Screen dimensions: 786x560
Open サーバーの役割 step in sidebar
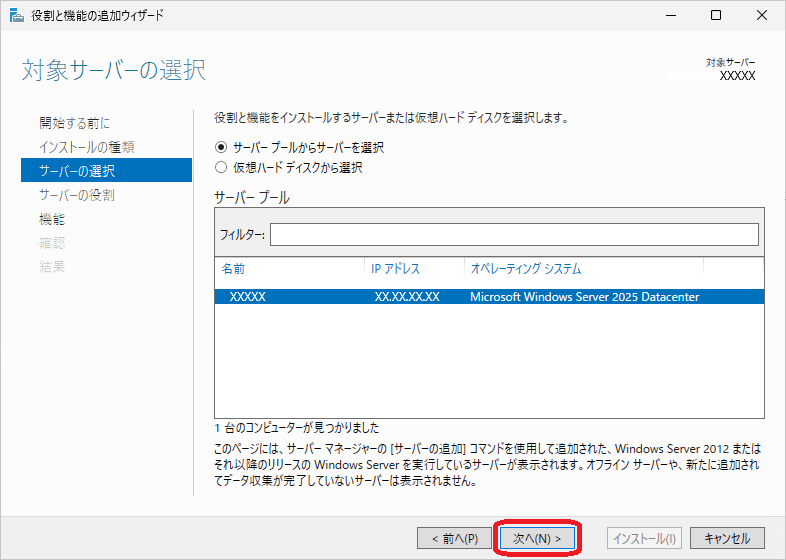point(77,195)
